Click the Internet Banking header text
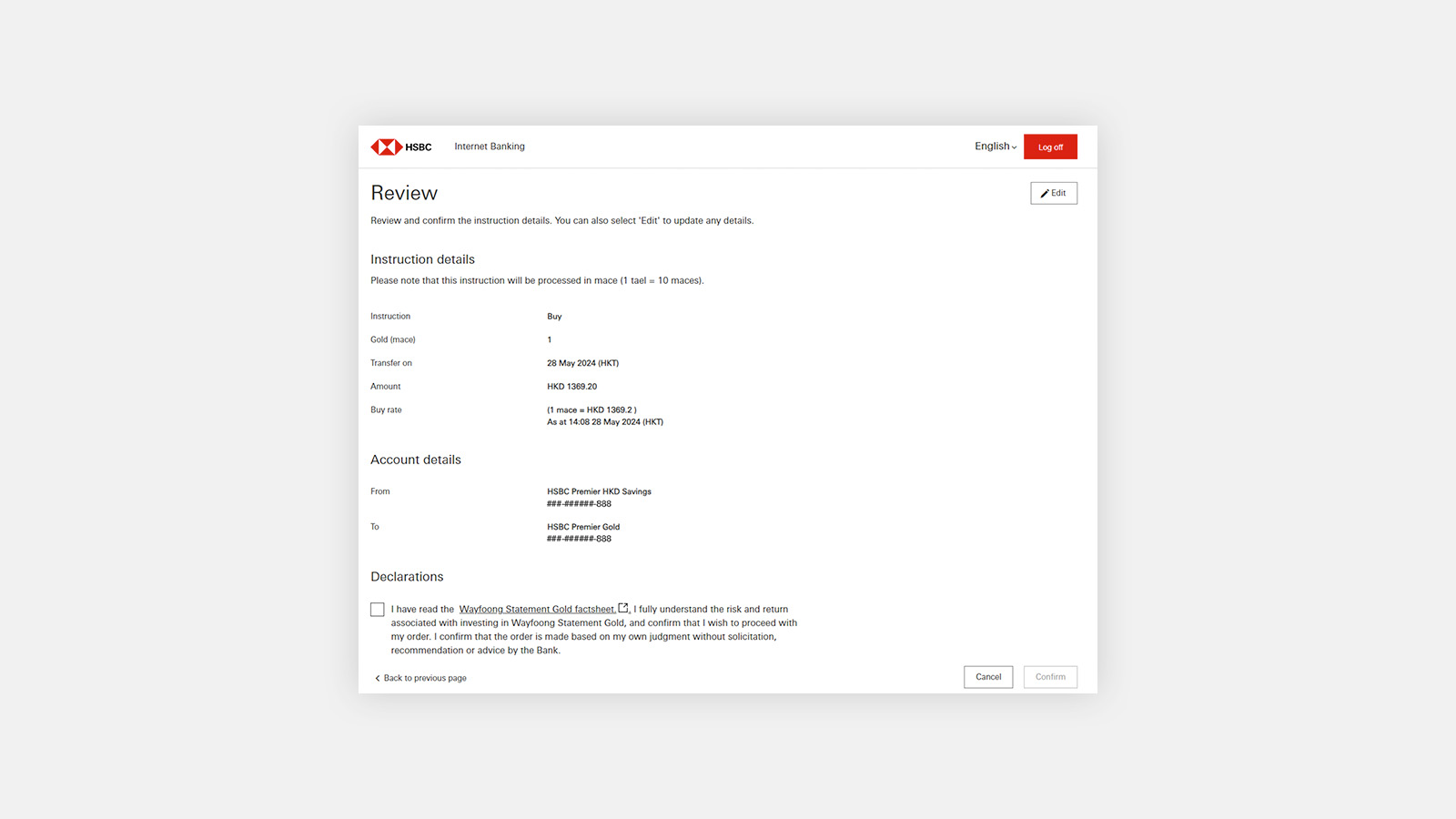Image resolution: width=1456 pixels, height=819 pixels. [x=490, y=147]
